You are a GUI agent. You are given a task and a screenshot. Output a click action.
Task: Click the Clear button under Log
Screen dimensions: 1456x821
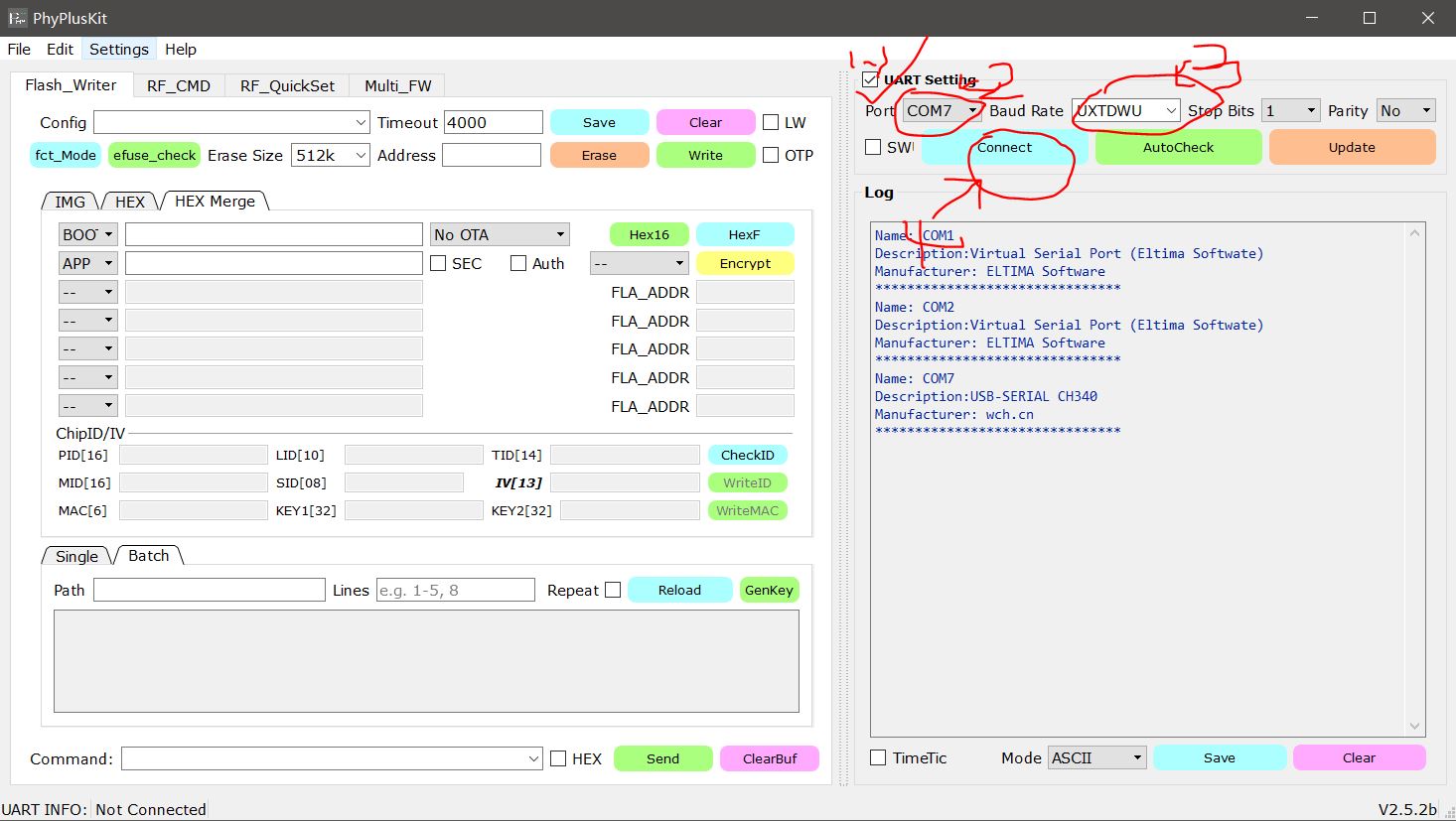click(x=1360, y=757)
